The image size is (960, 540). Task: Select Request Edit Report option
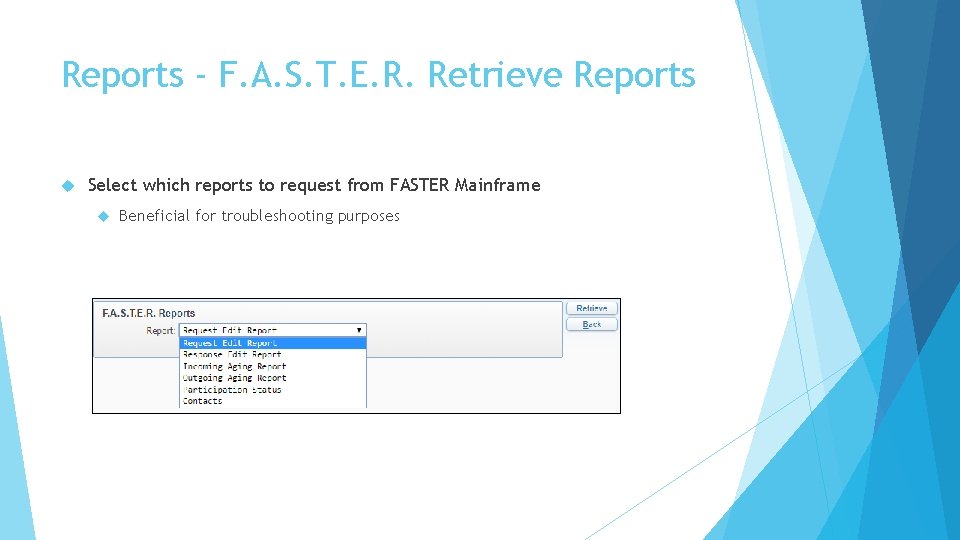tap(272, 343)
